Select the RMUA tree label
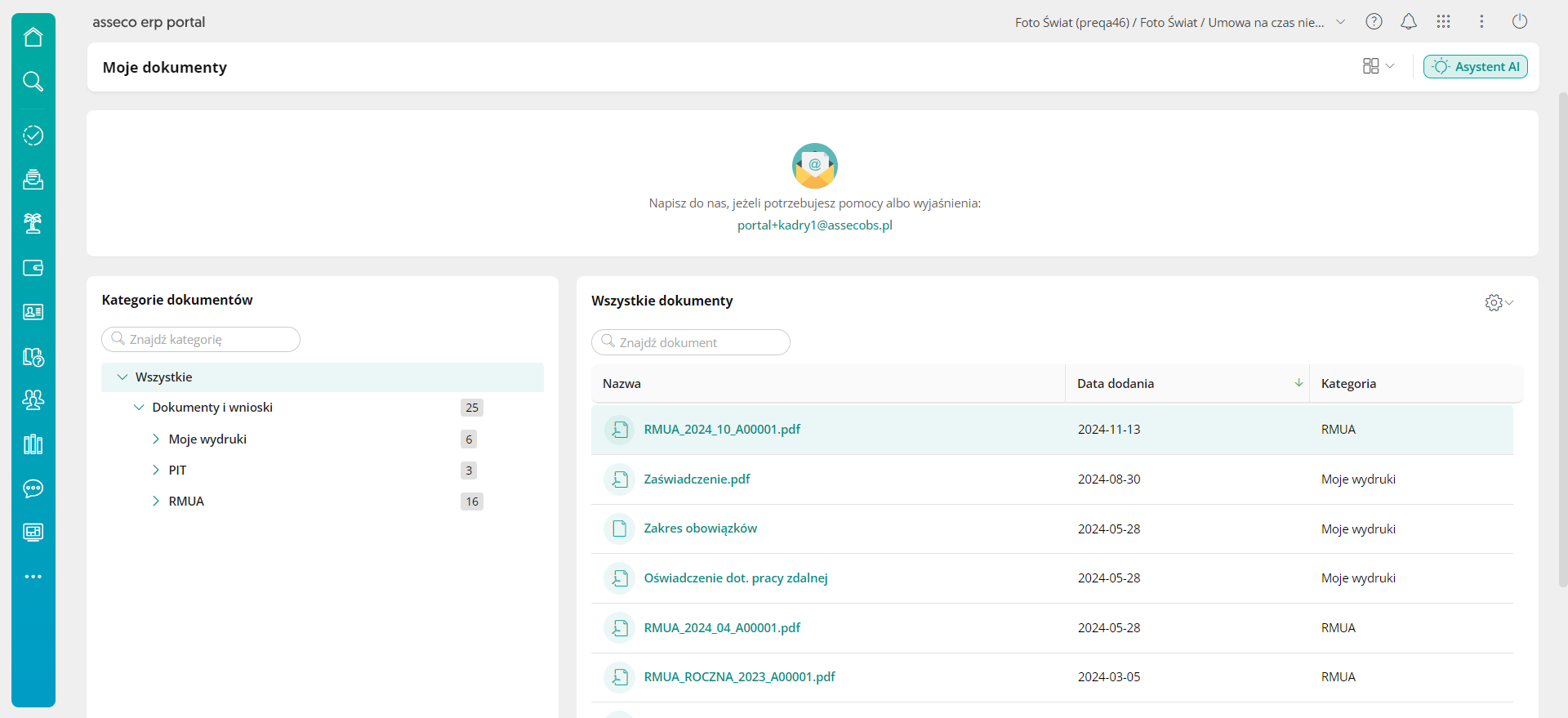This screenshot has width=1568, height=718. tap(186, 502)
